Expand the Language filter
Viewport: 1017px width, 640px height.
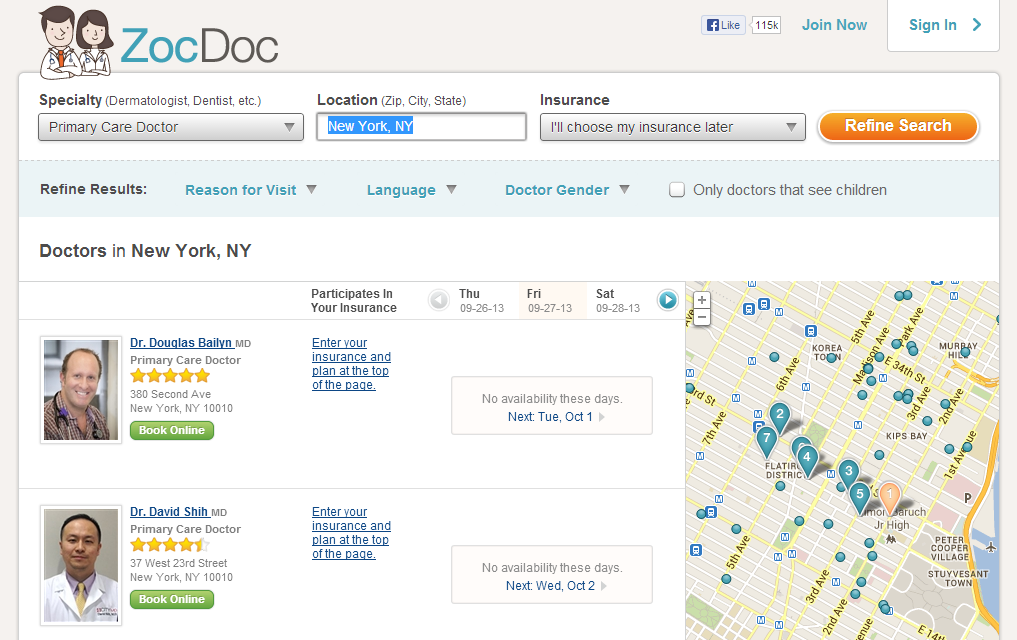coord(411,190)
